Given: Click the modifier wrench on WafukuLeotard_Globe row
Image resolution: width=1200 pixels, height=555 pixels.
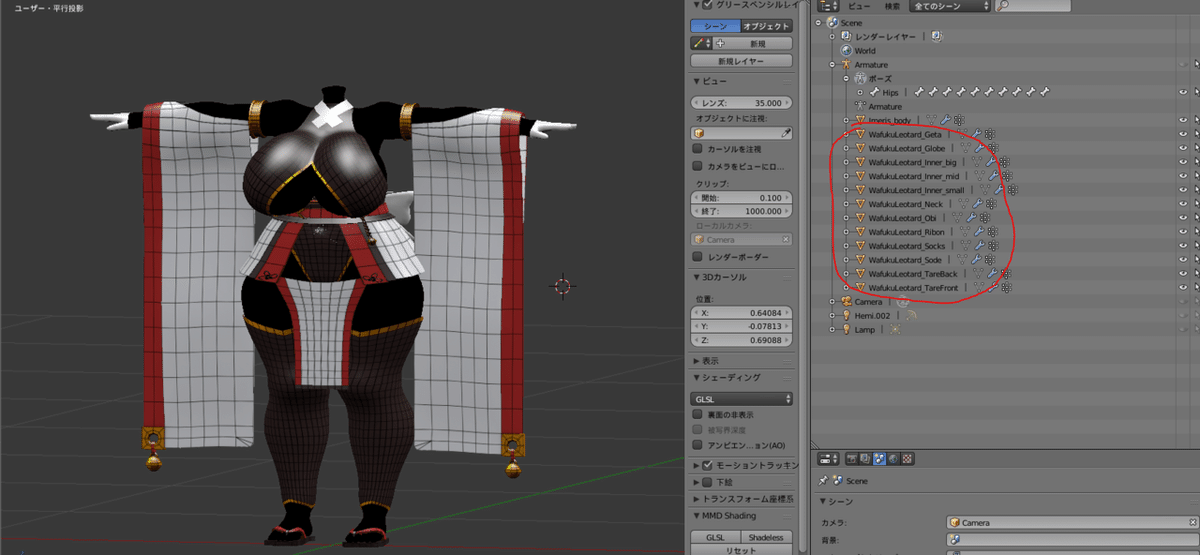Looking at the screenshot, I should coord(977,148).
